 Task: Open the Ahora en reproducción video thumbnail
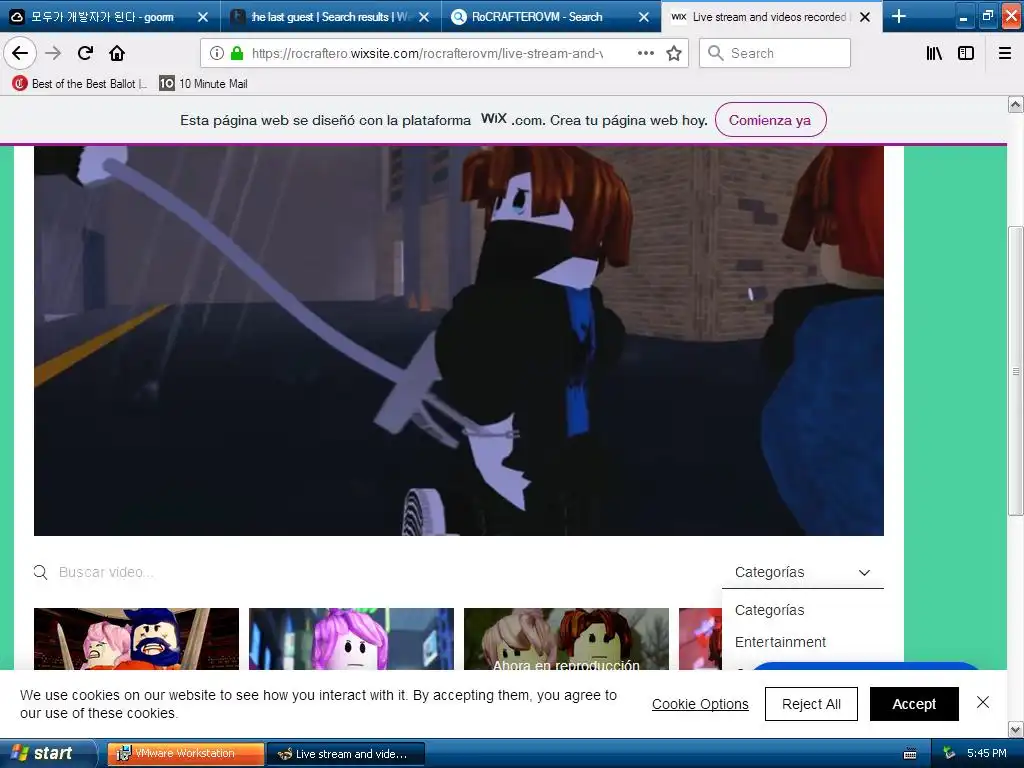tap(566, 639)
